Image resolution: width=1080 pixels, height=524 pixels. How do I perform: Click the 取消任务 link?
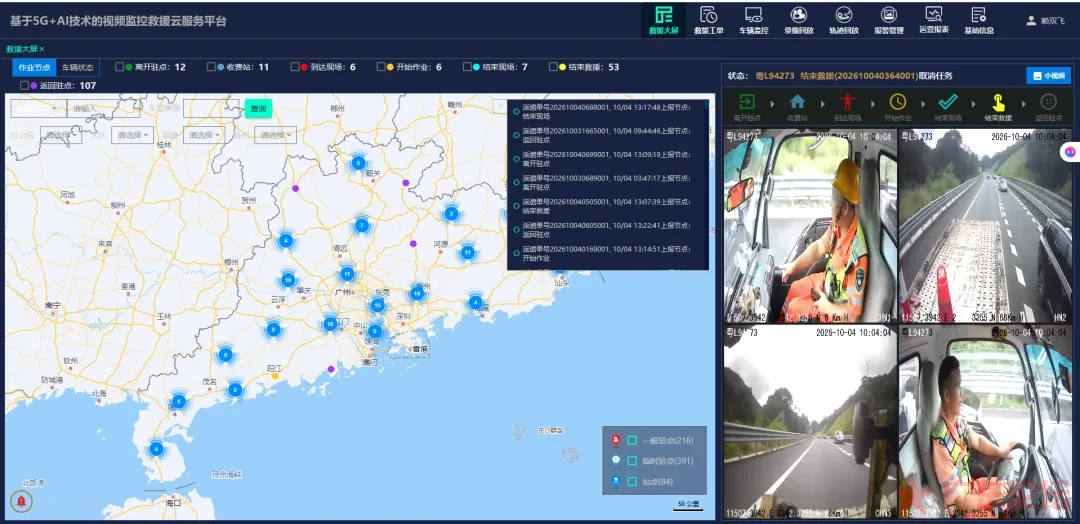point(935,76)
